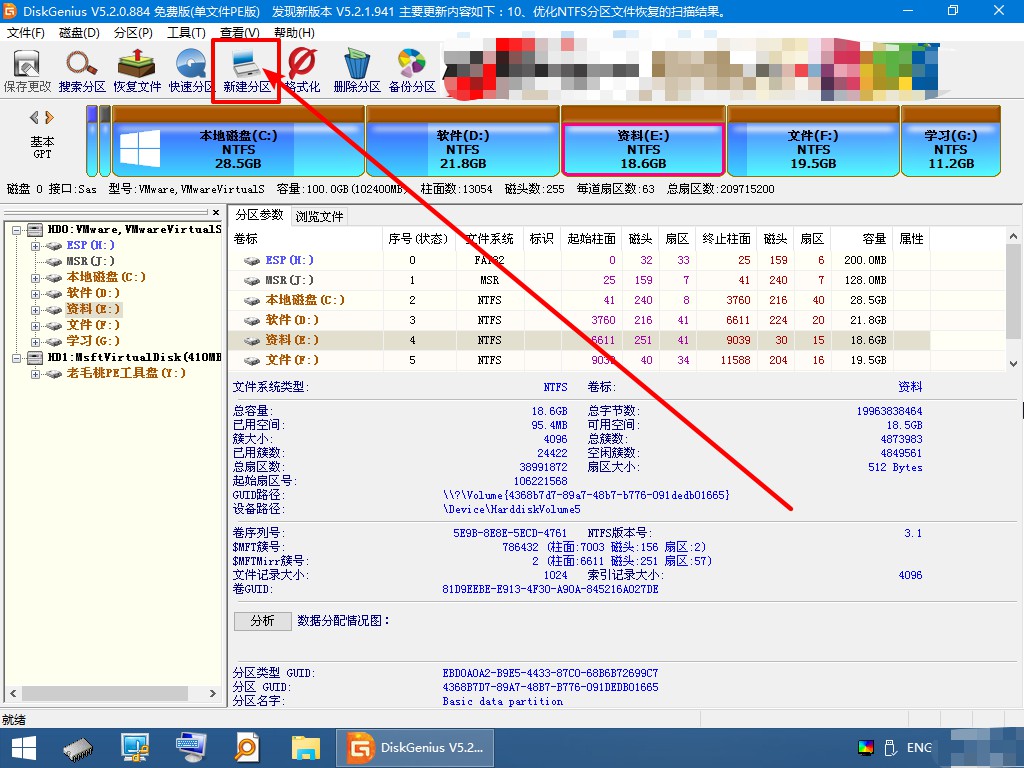Open the 分区(P) menu
Viewport: 1024px width, 768px height.
point(133,33)
